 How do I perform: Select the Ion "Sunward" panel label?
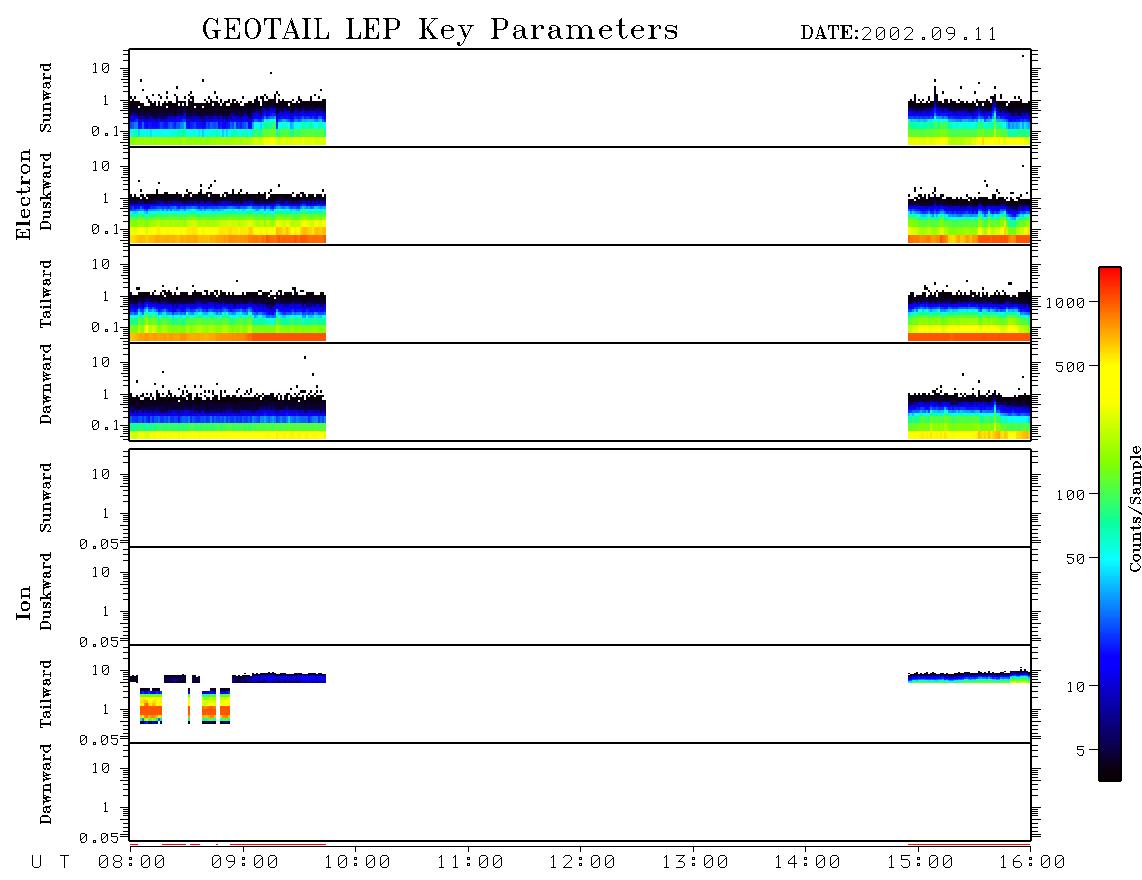click(46, 498)
